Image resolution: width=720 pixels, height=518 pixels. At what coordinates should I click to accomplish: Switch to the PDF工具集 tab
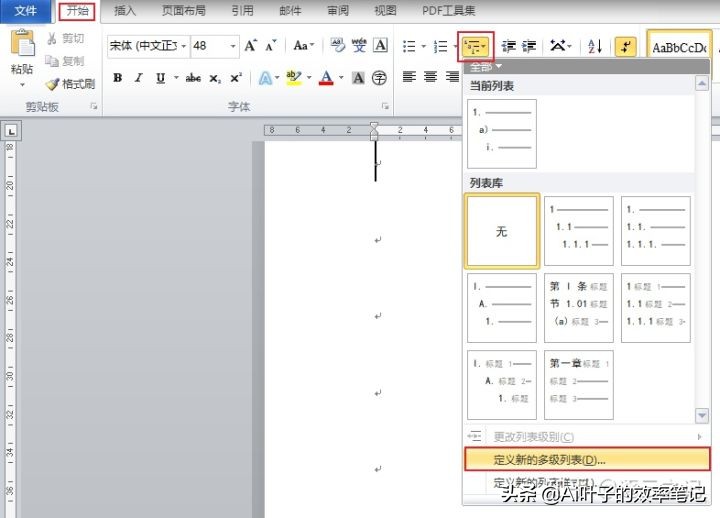tap(449, 11)
